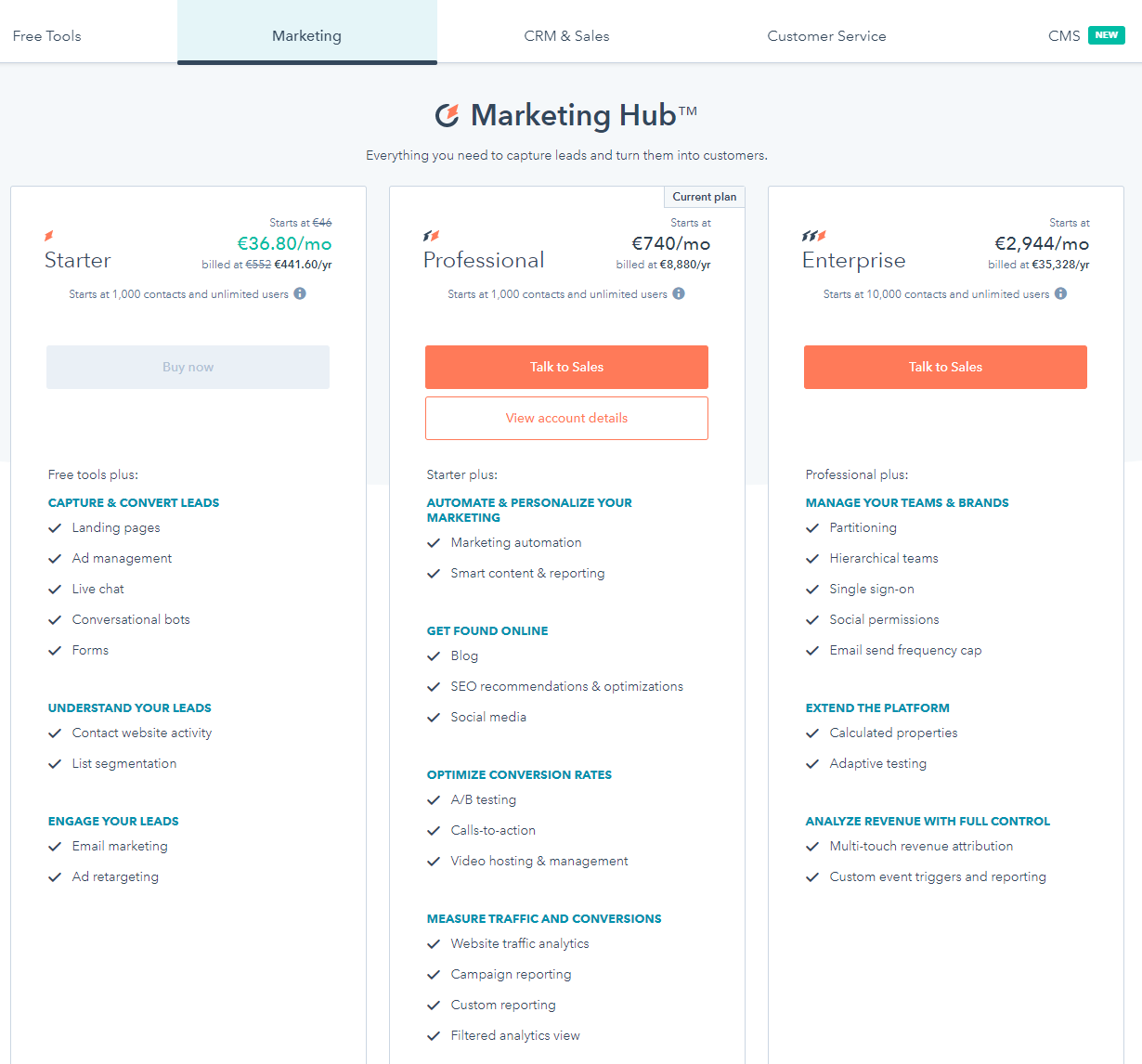The height and width of the screenshot is (1064, 1142).
Task: Click Video hosting & management text
Action: click(x=539, y=861)
